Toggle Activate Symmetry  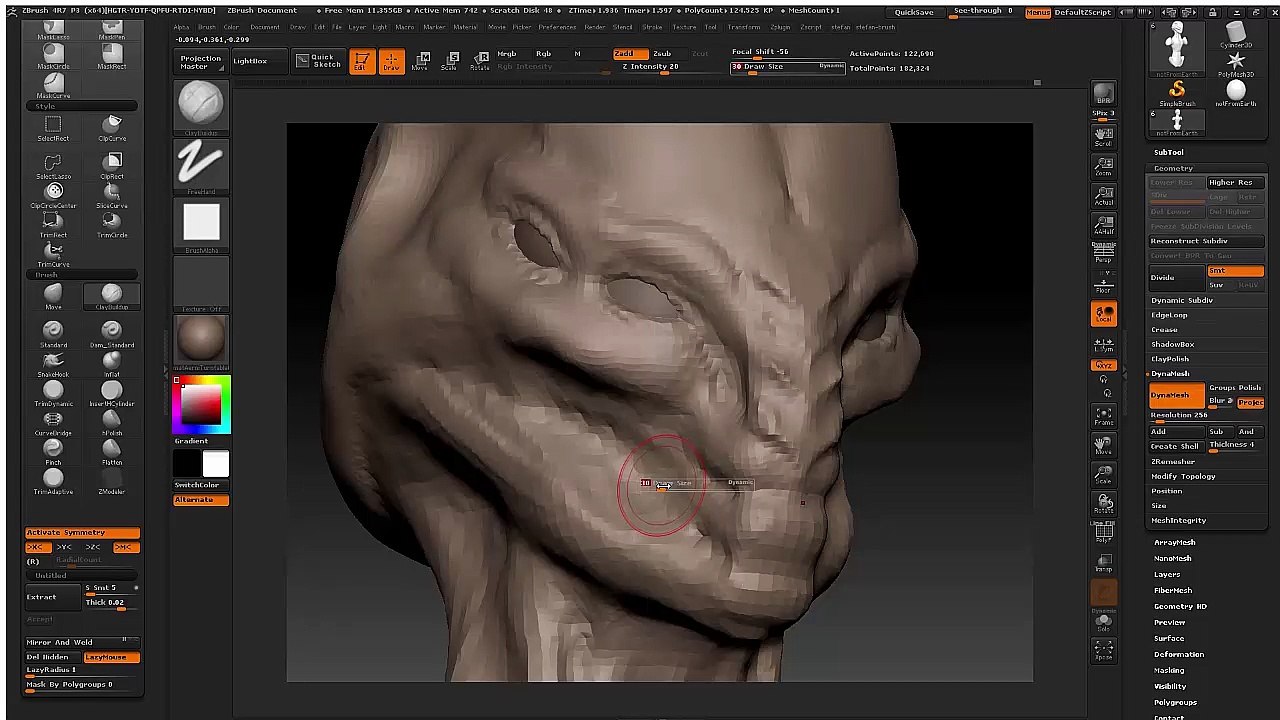82,532
